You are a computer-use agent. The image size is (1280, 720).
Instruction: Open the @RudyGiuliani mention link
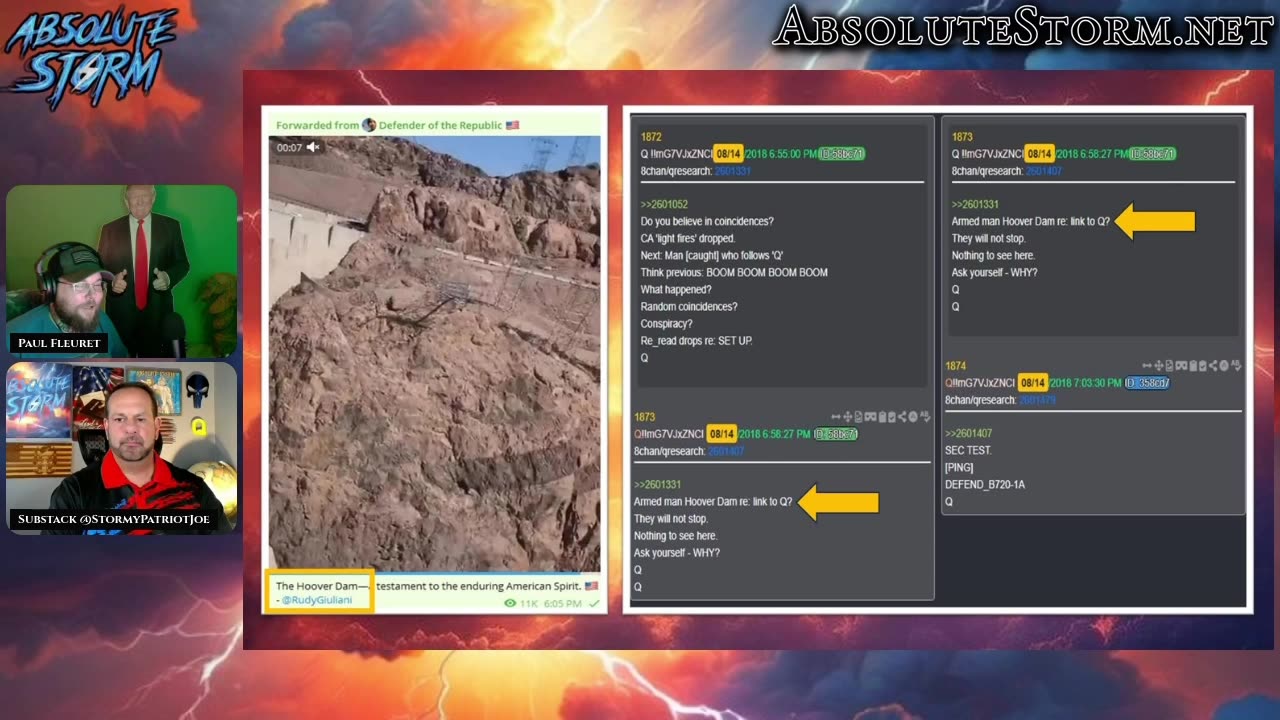point(317,600)
